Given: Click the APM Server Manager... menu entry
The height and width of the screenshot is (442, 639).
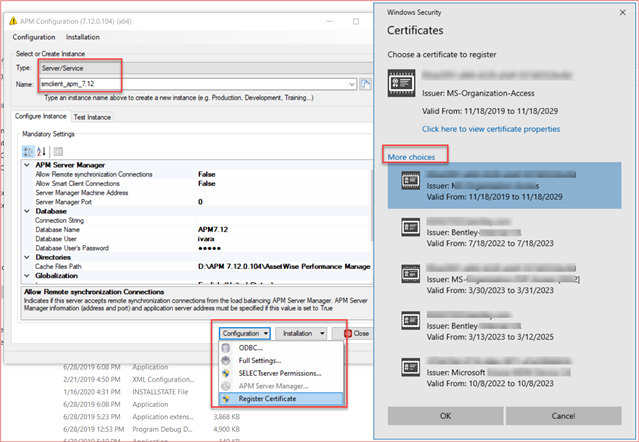Looking at the screenshot, I should (281, 386).
